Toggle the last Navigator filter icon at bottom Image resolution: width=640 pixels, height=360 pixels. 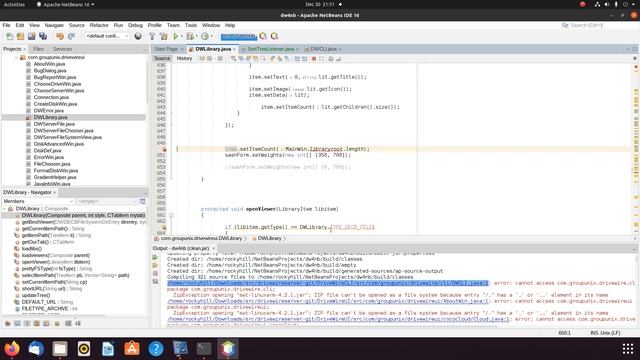(x=78, y=323)
